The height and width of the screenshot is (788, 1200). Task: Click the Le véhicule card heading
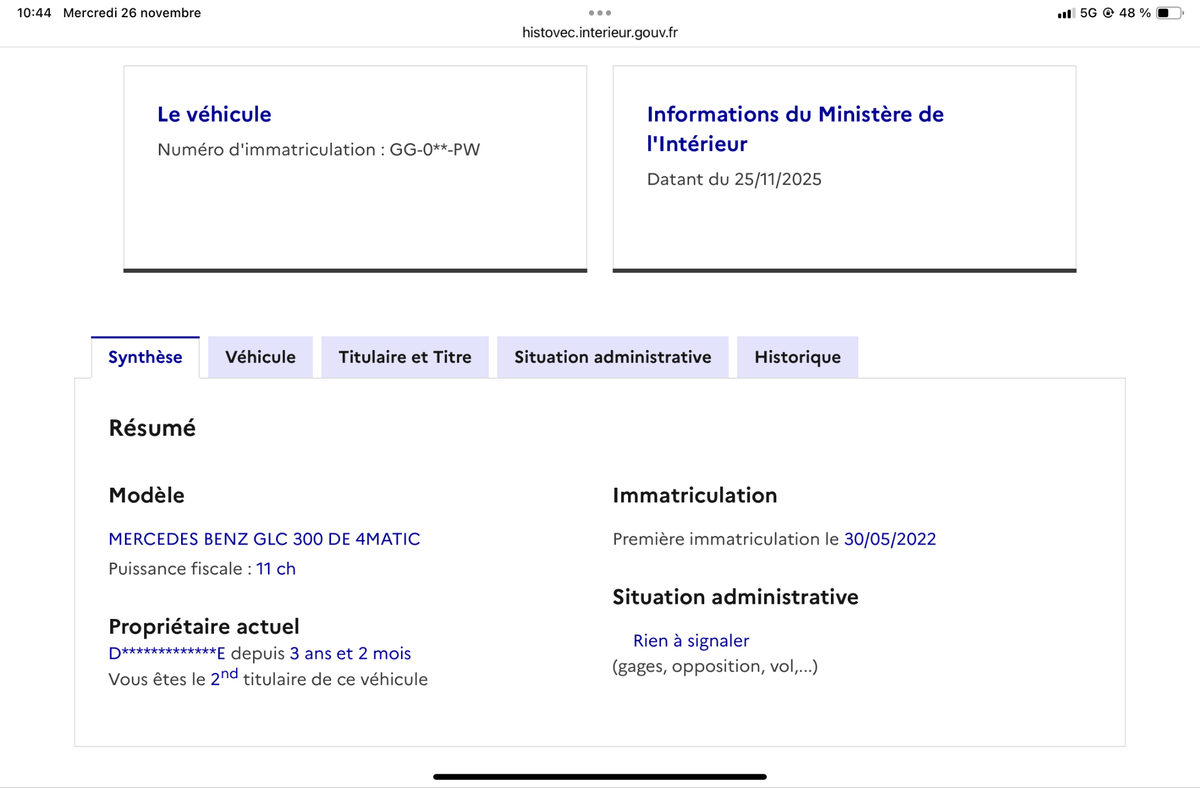214,114
